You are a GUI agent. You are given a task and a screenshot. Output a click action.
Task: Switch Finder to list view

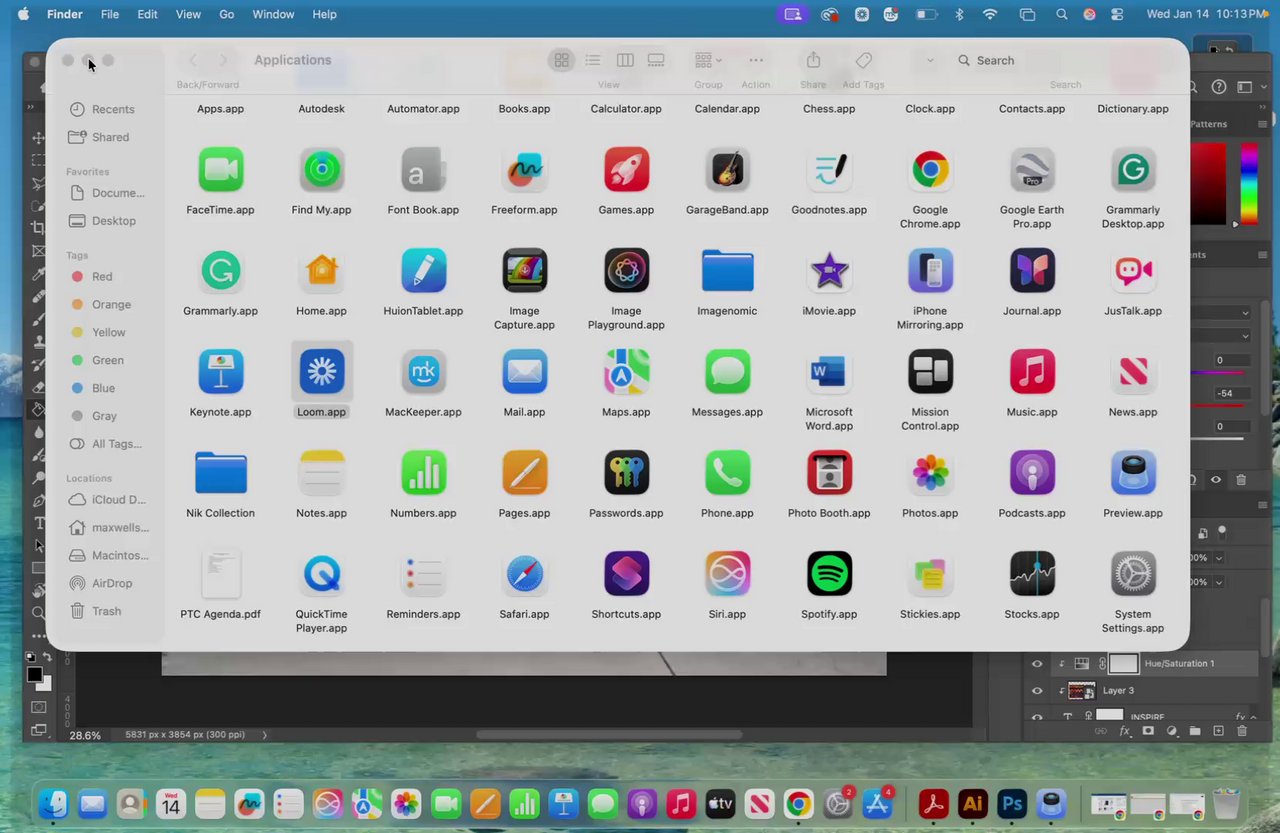[593, 60]
